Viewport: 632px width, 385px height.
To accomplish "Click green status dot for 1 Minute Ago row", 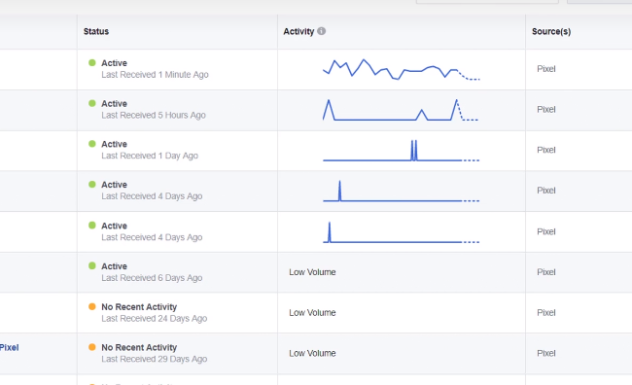I will (92, 63).
